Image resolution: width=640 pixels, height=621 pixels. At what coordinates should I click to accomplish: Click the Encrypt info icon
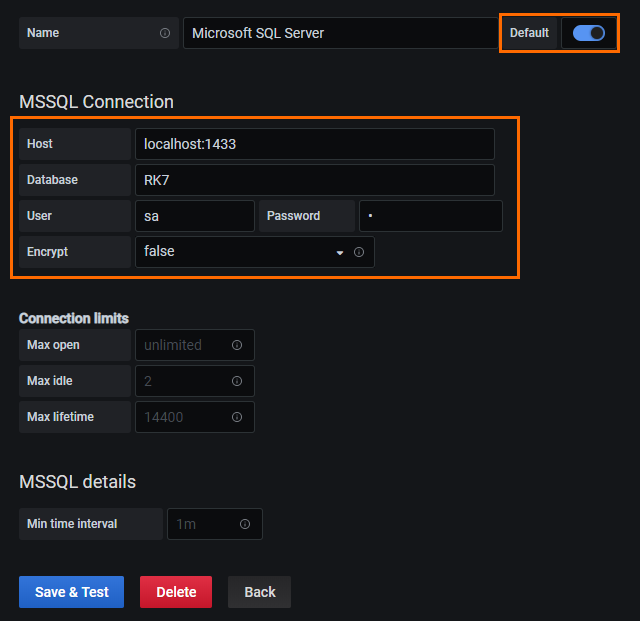359,252
